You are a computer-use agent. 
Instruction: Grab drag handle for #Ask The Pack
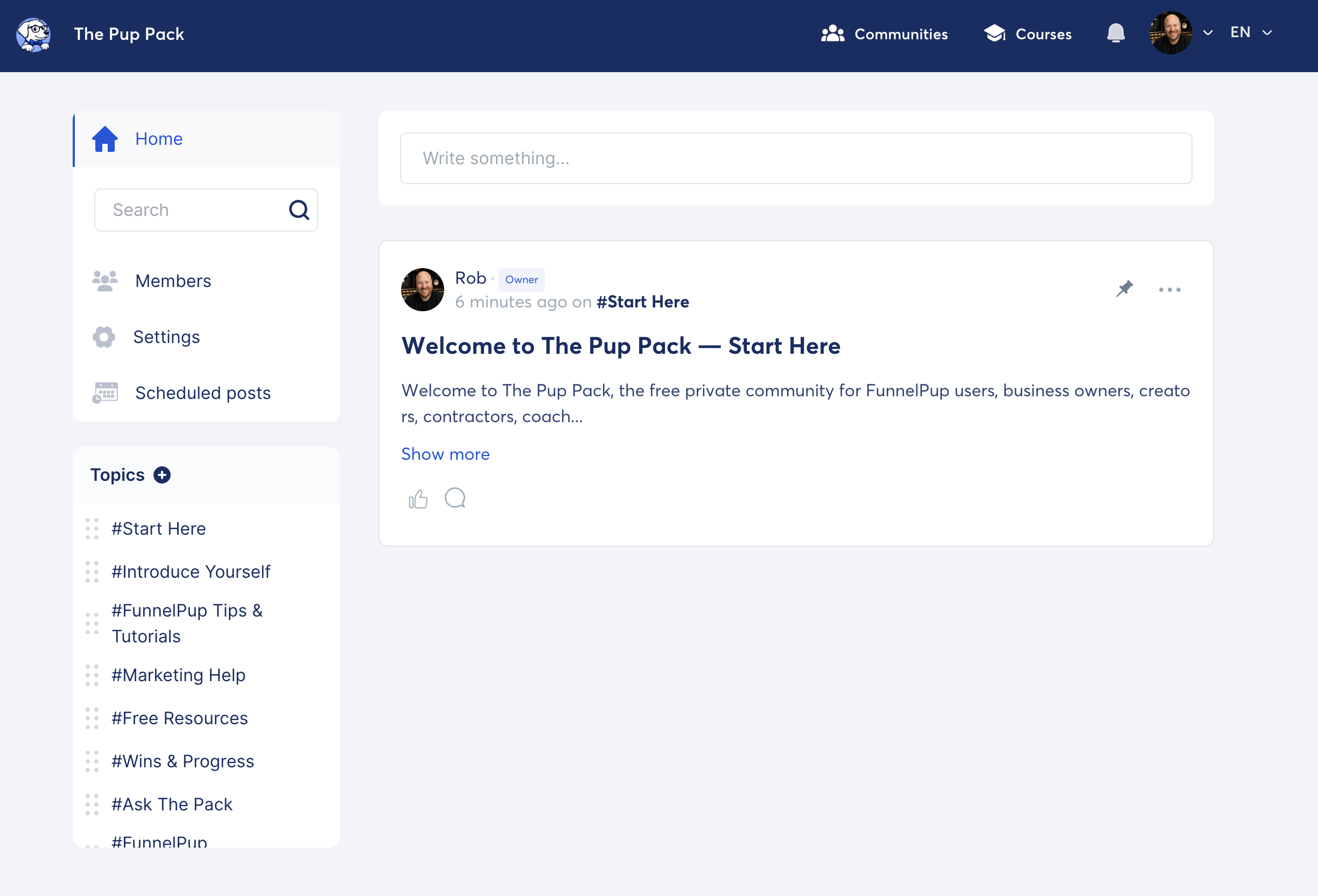(92, 804)
